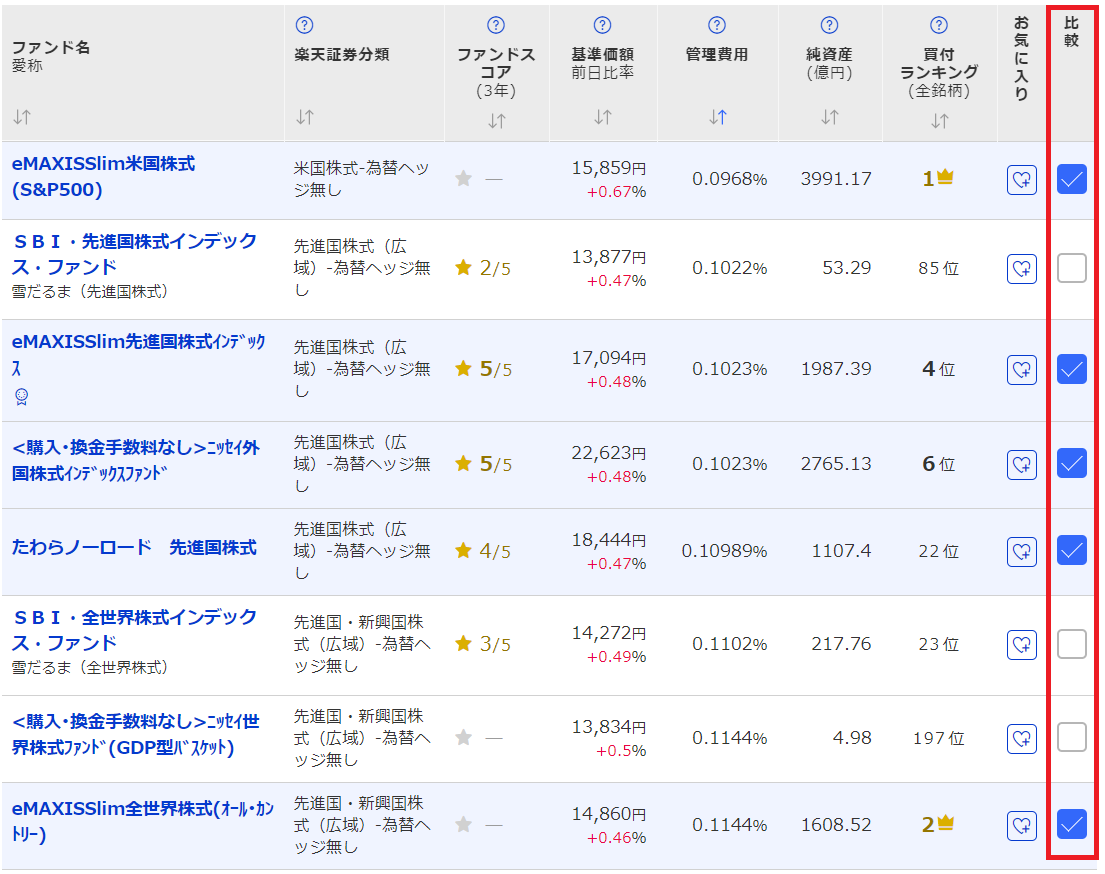The image size is (1105, 874).
Task: Check compare box for ＳＢＩ・先進国株式インデックス・ファンド
Action: (1072, 268)
